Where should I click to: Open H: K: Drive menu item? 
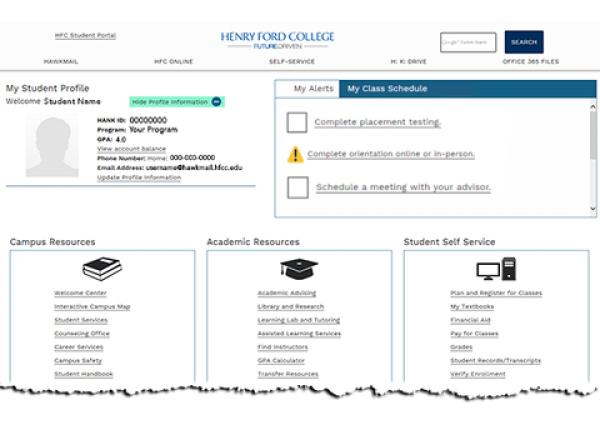(x=408, y=62)
